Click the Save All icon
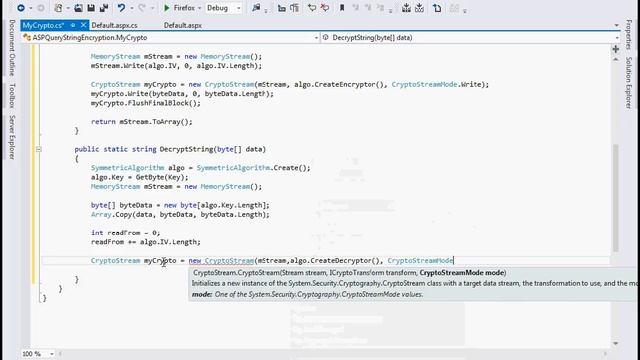This screenshot has width=640, height=360. click(x=104, y=8)
